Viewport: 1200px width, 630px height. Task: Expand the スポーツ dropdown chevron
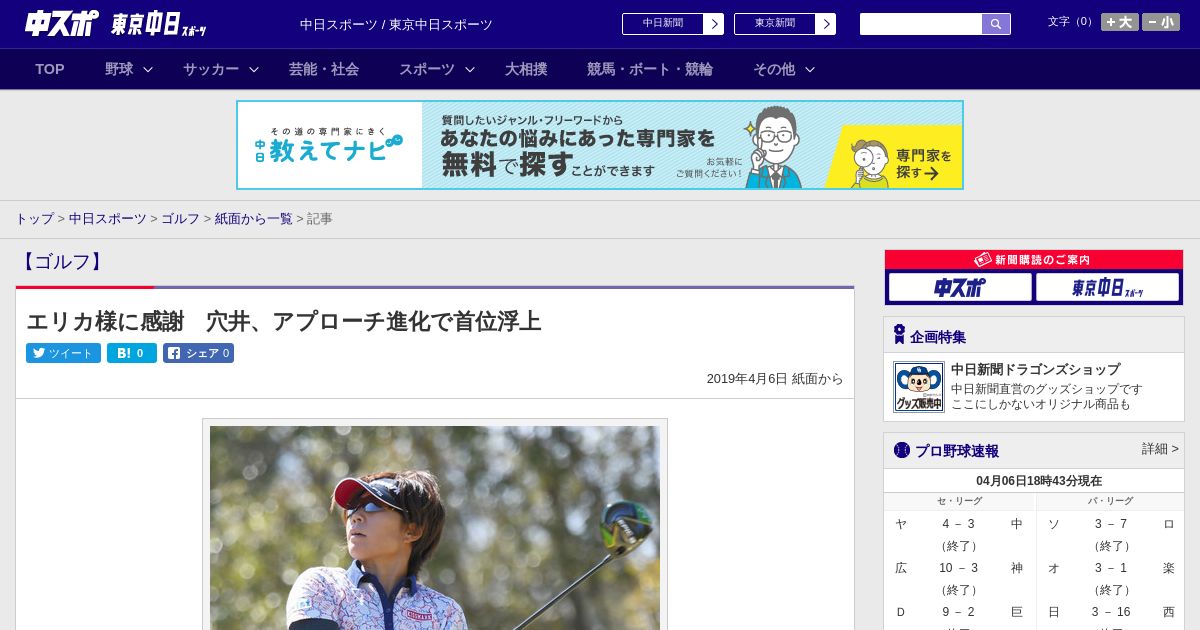[470, 69]
